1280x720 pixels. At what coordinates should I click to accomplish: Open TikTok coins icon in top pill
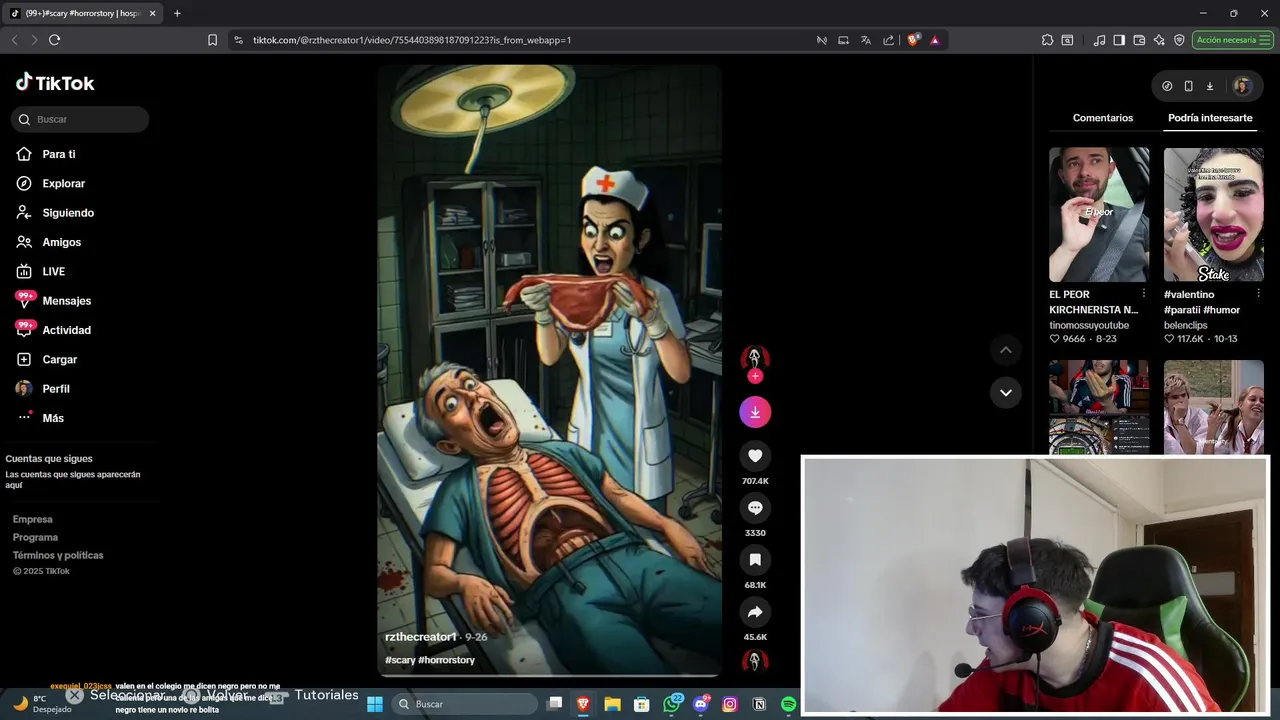click(x=1167, y=86)
